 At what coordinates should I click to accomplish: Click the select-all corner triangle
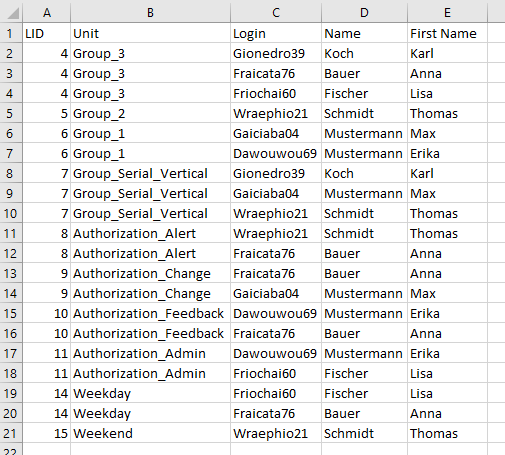pos(13,13)
